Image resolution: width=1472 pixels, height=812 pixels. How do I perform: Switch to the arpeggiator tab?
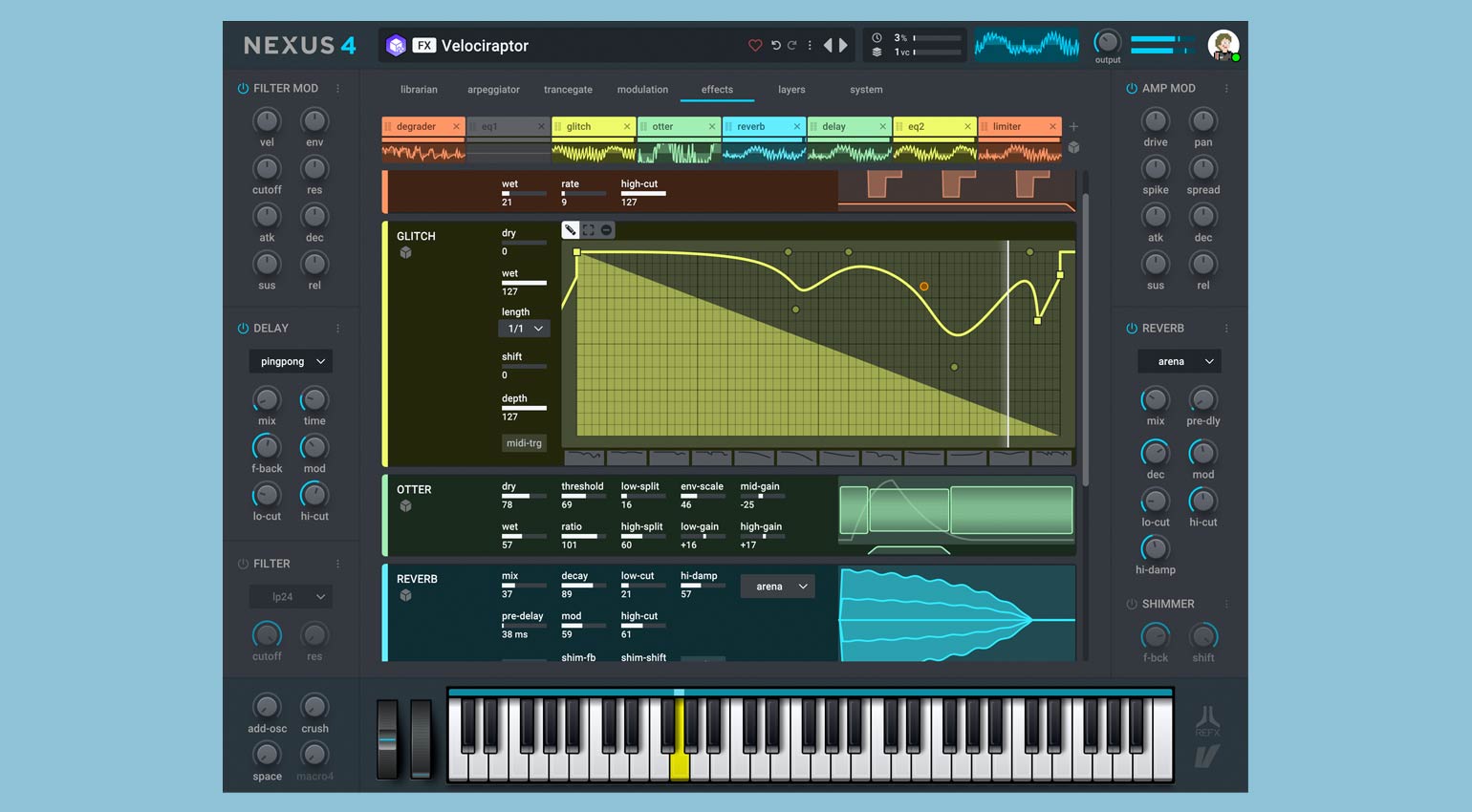(493, 89)
